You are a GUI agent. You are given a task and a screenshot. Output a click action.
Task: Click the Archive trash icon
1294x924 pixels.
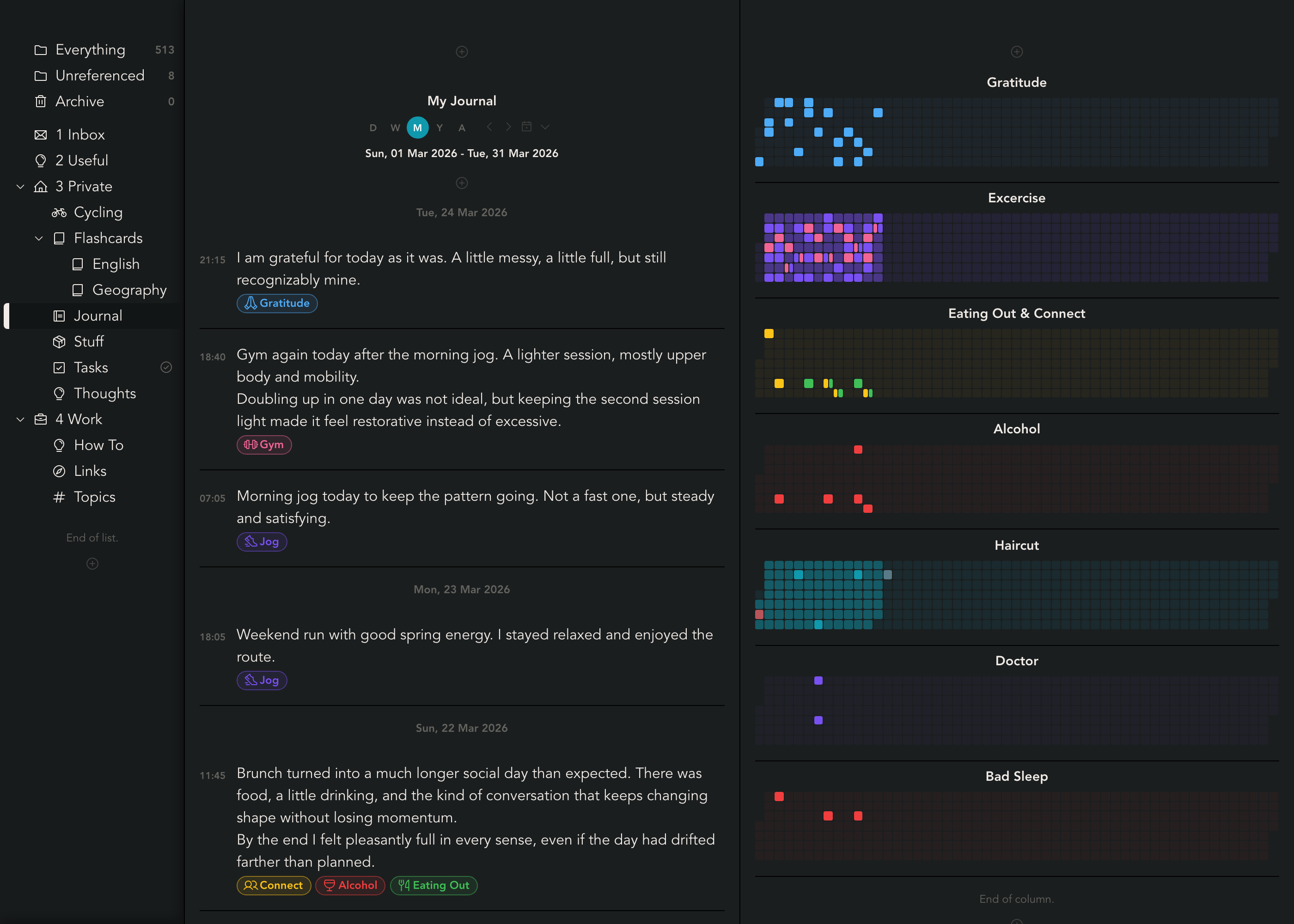40,102
